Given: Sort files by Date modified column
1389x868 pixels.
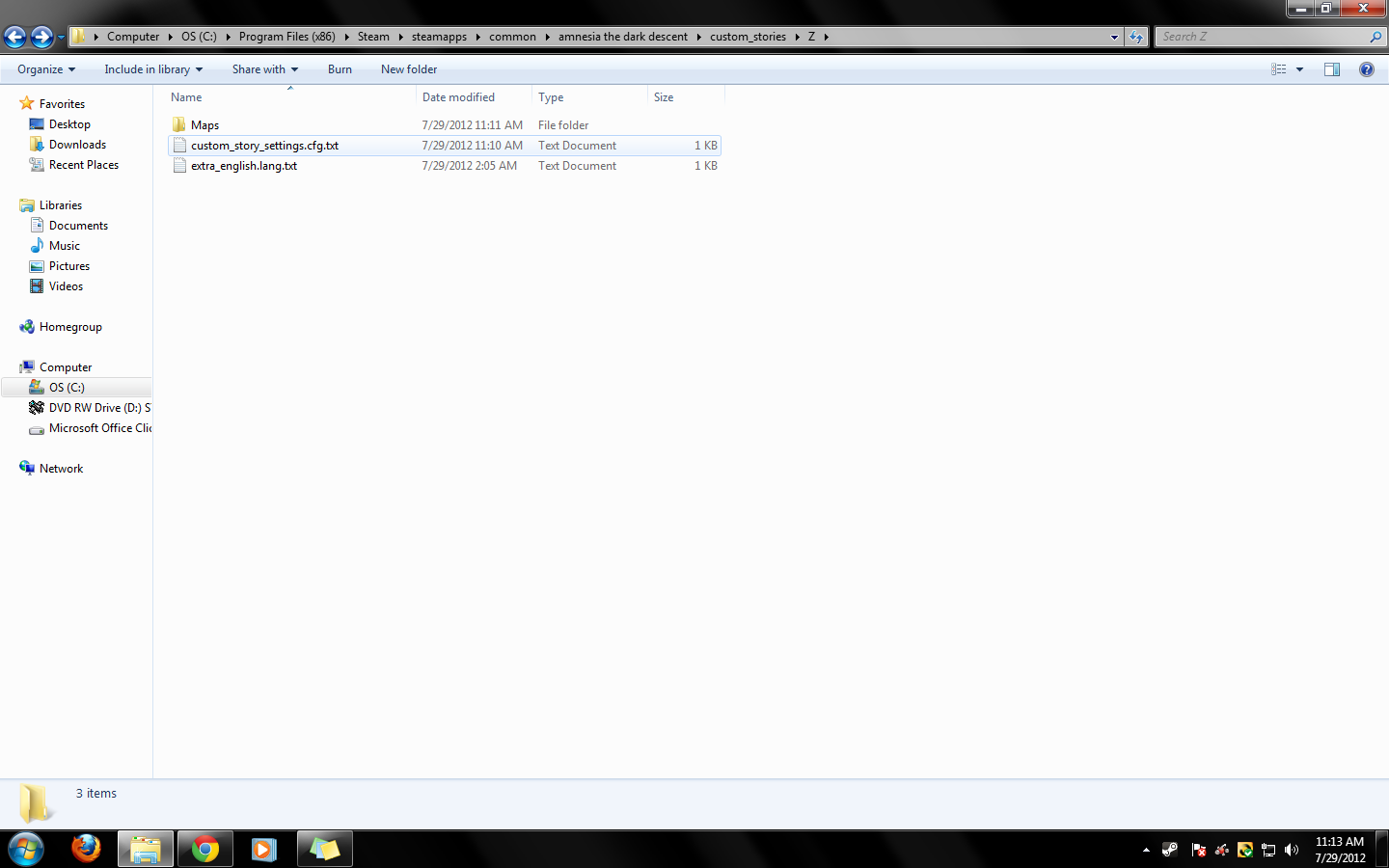Looking at the screenshot, I should (x=458, y=97).
